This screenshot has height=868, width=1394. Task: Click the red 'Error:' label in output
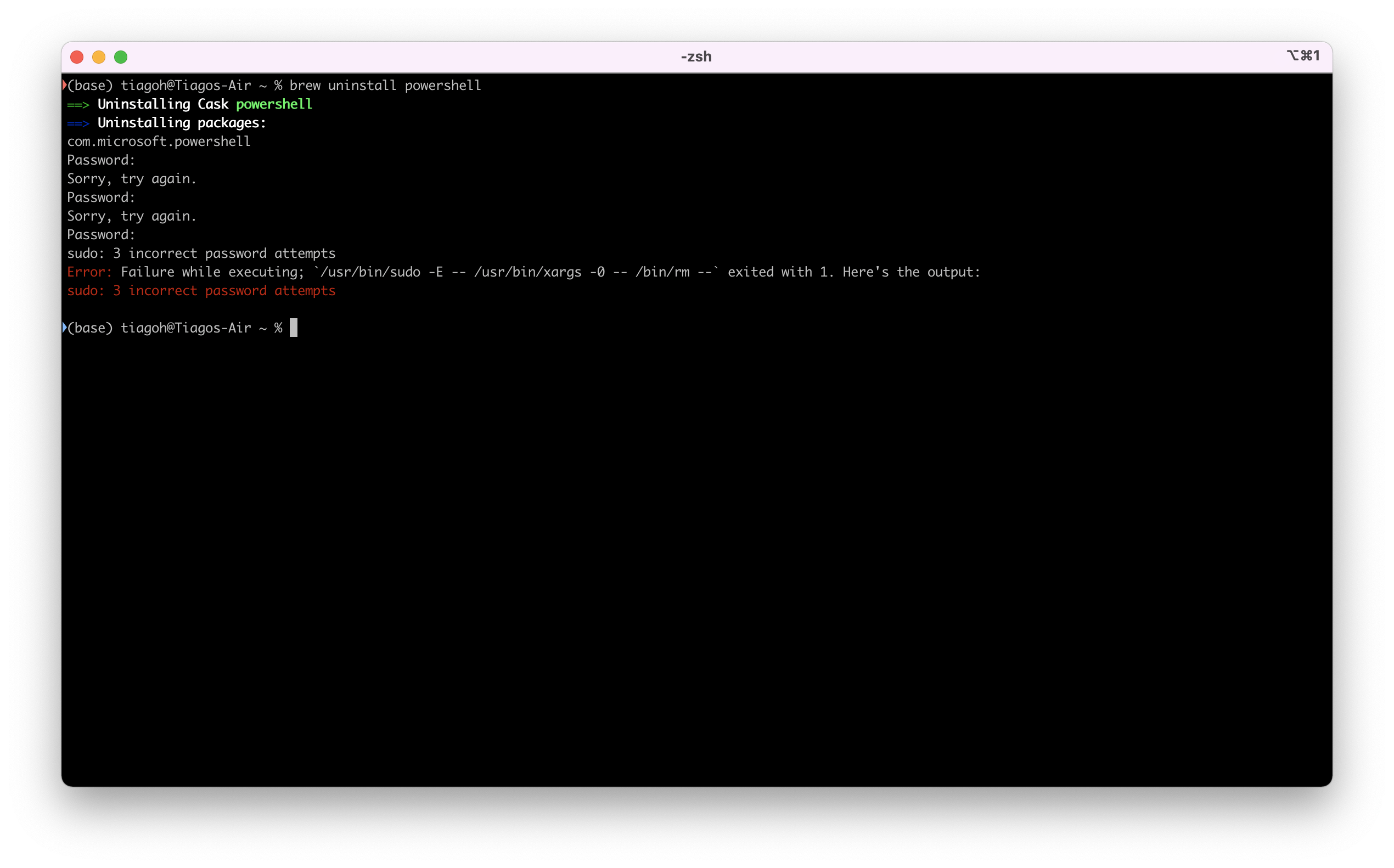tap(88, 272)
